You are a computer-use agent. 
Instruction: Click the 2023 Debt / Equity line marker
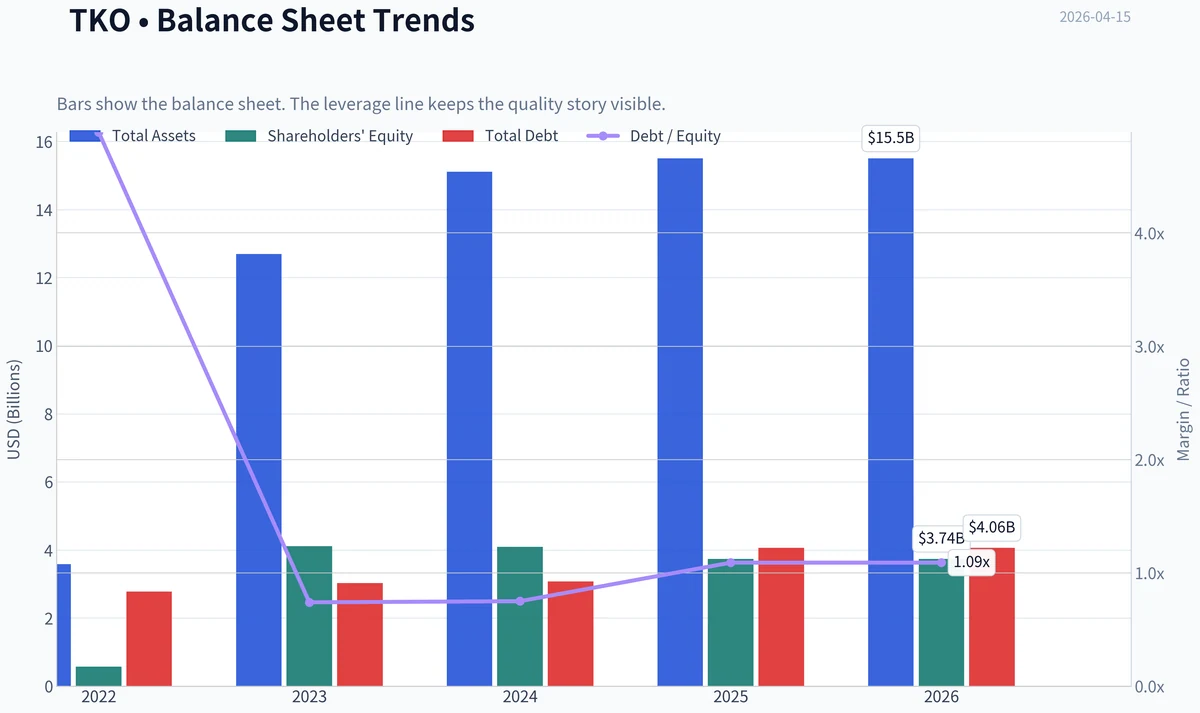309,602
